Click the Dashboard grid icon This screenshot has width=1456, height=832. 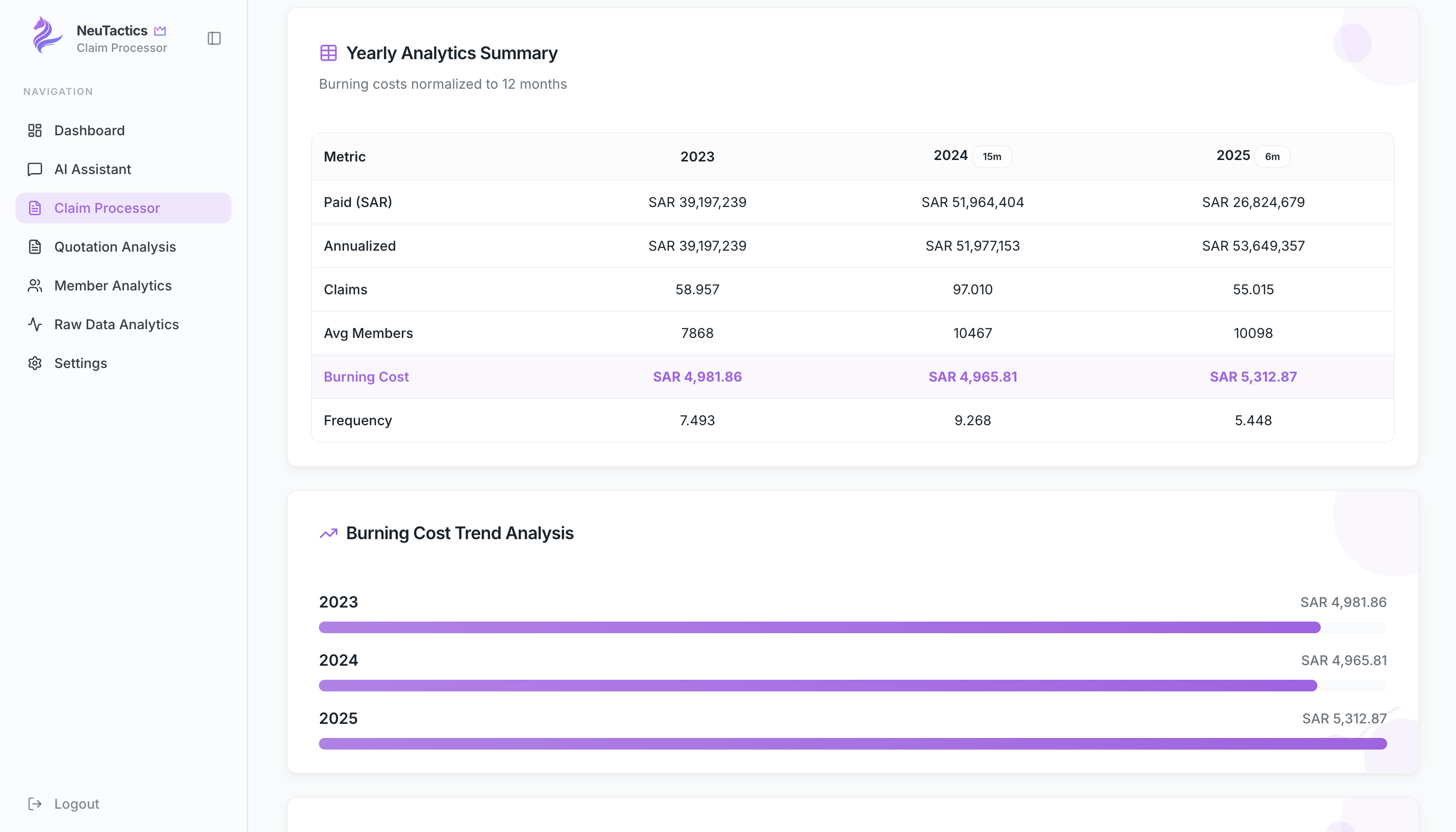click(x=35, y=130)
